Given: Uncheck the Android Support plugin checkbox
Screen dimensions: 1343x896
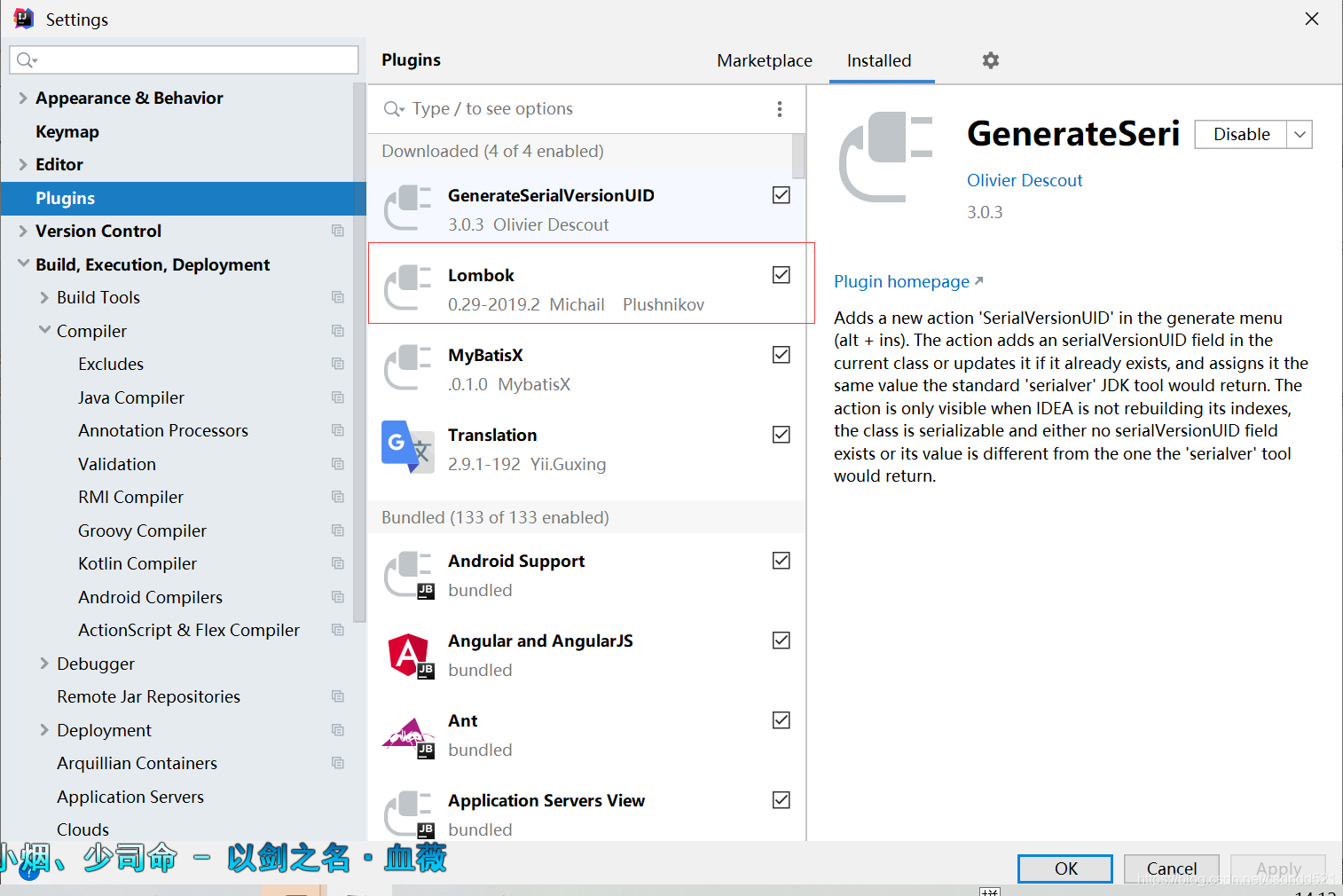Looking at the screenshot, I should click(781, 561).
